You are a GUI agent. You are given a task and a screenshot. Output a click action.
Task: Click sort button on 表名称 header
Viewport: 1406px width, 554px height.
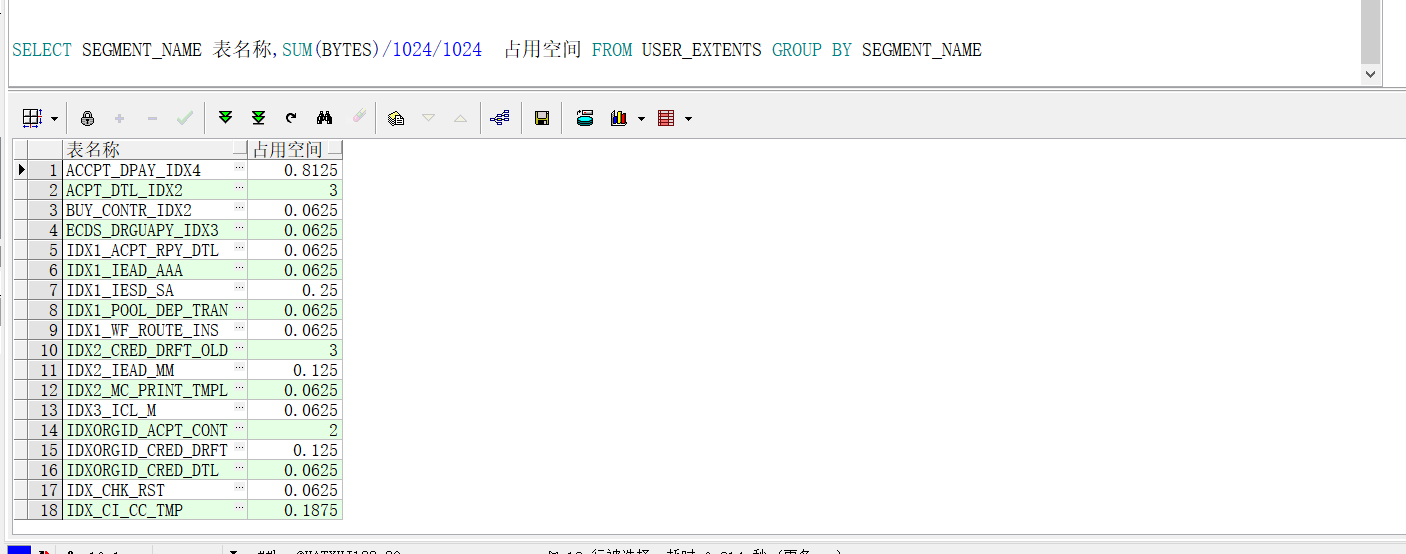(x=239, y=150)
